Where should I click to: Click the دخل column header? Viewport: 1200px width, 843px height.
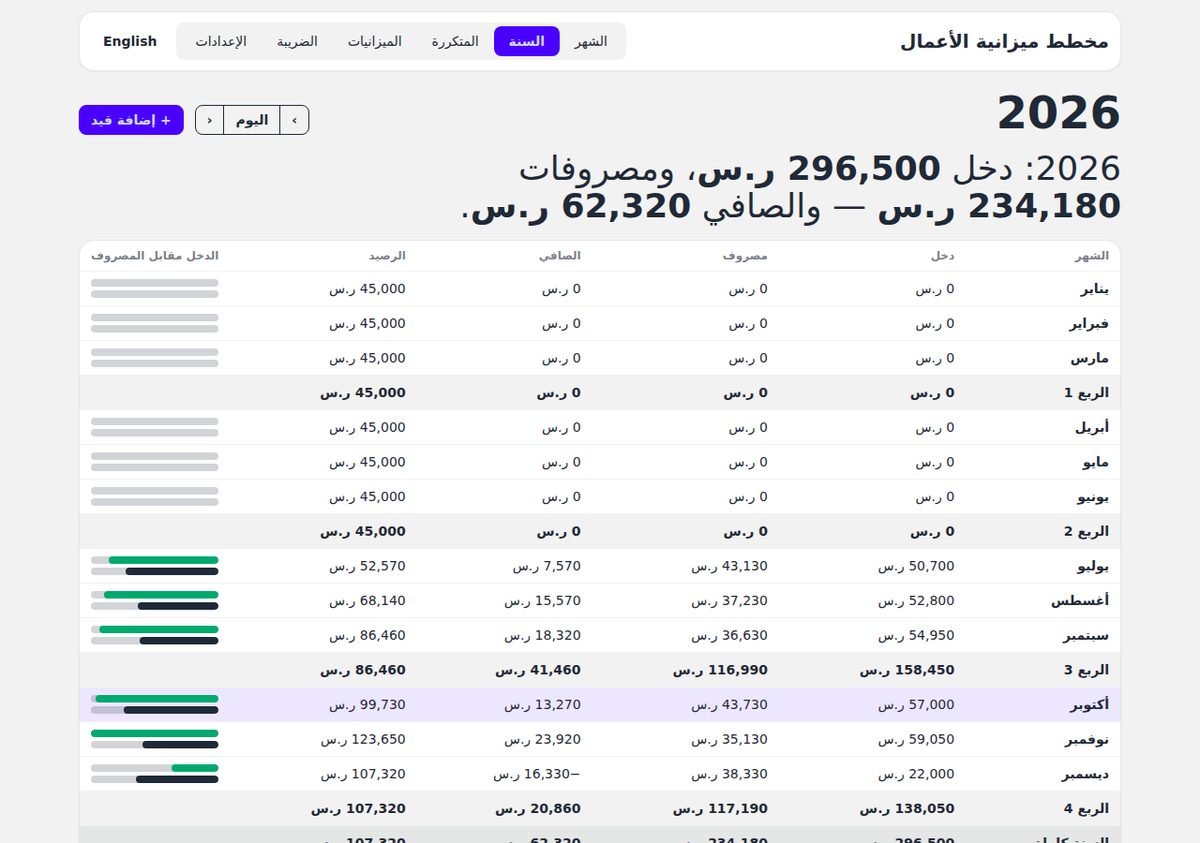pos(942,256)
